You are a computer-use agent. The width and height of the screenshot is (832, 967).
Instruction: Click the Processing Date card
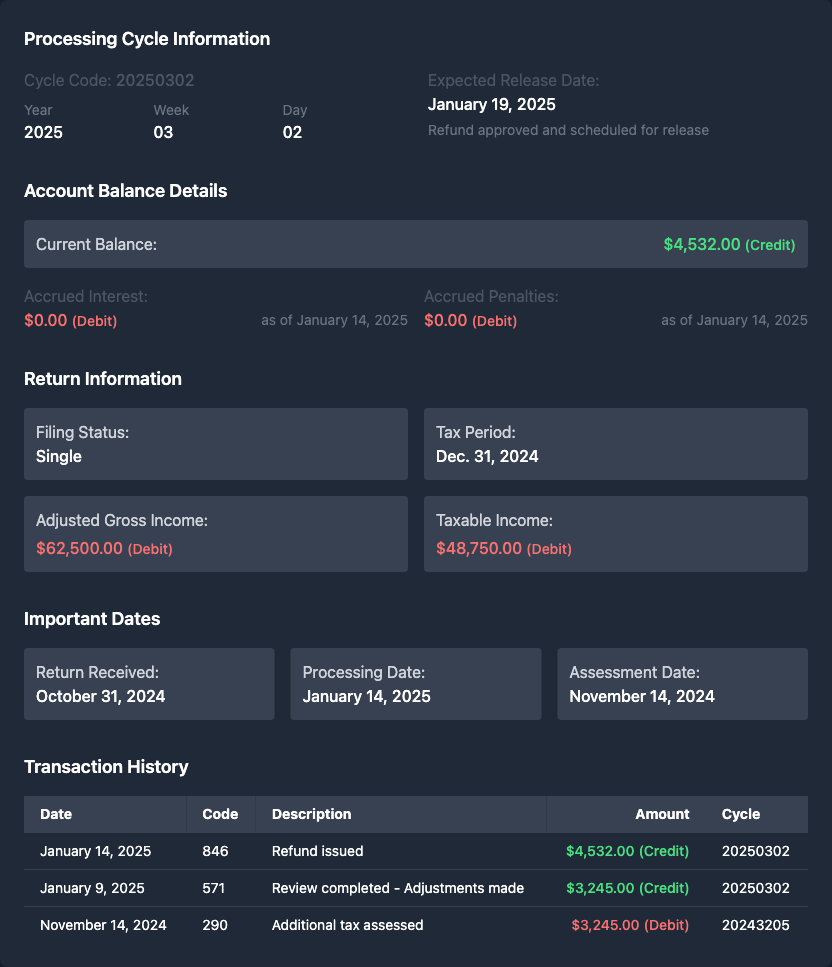click(415, 684)
